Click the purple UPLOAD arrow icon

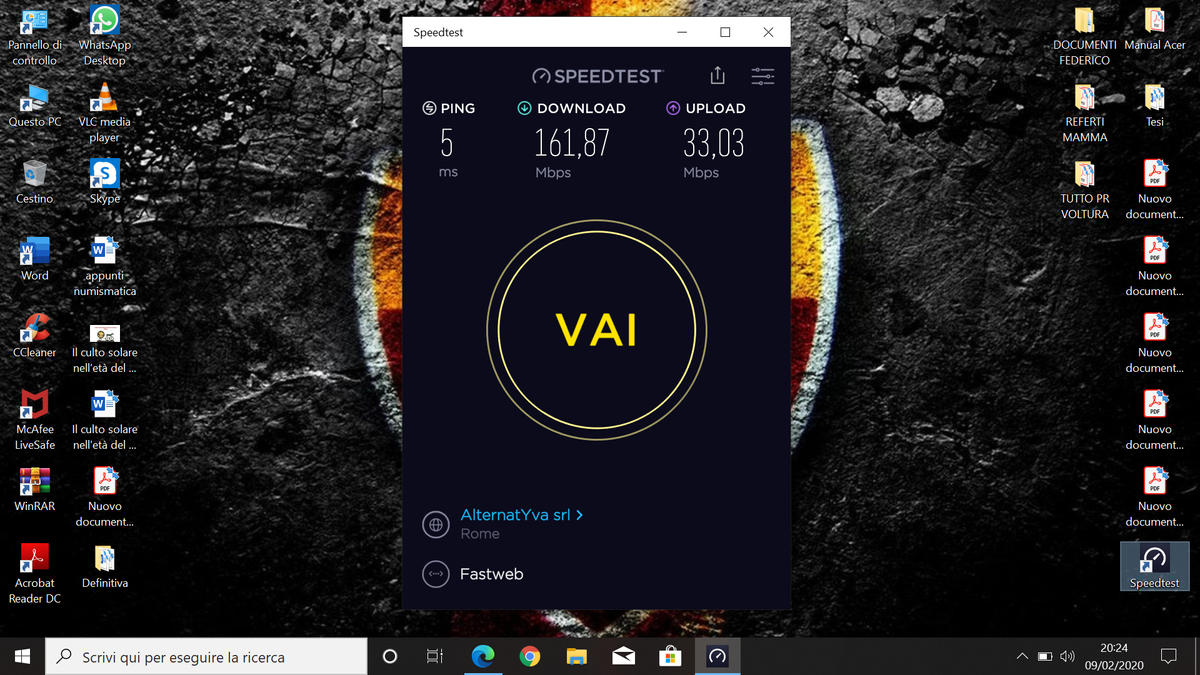pos(669,108)
